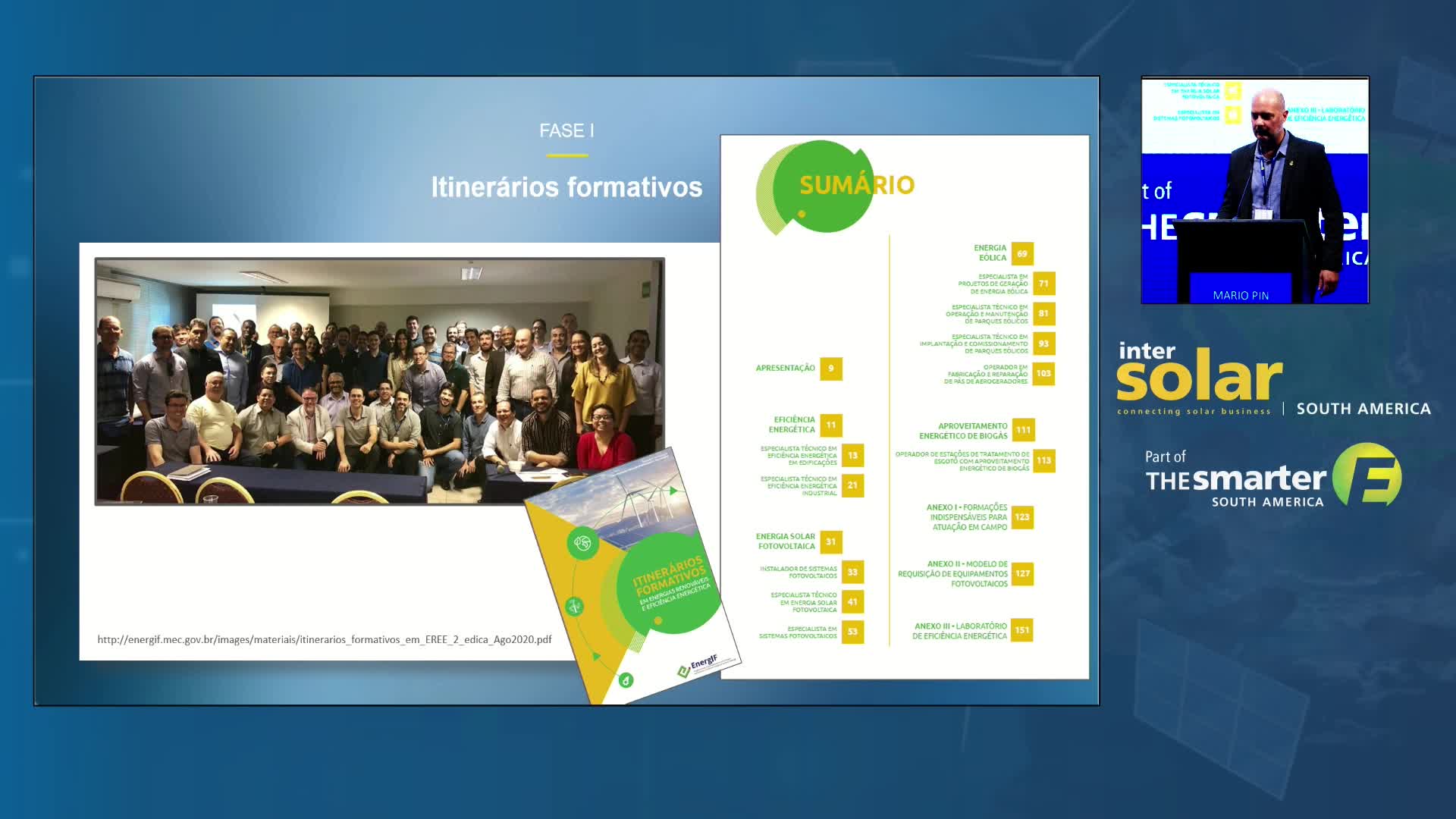Click the top circular icon on booklet cover
The height and width of the screenshot is (819, 1456).
tap(582, 543)
